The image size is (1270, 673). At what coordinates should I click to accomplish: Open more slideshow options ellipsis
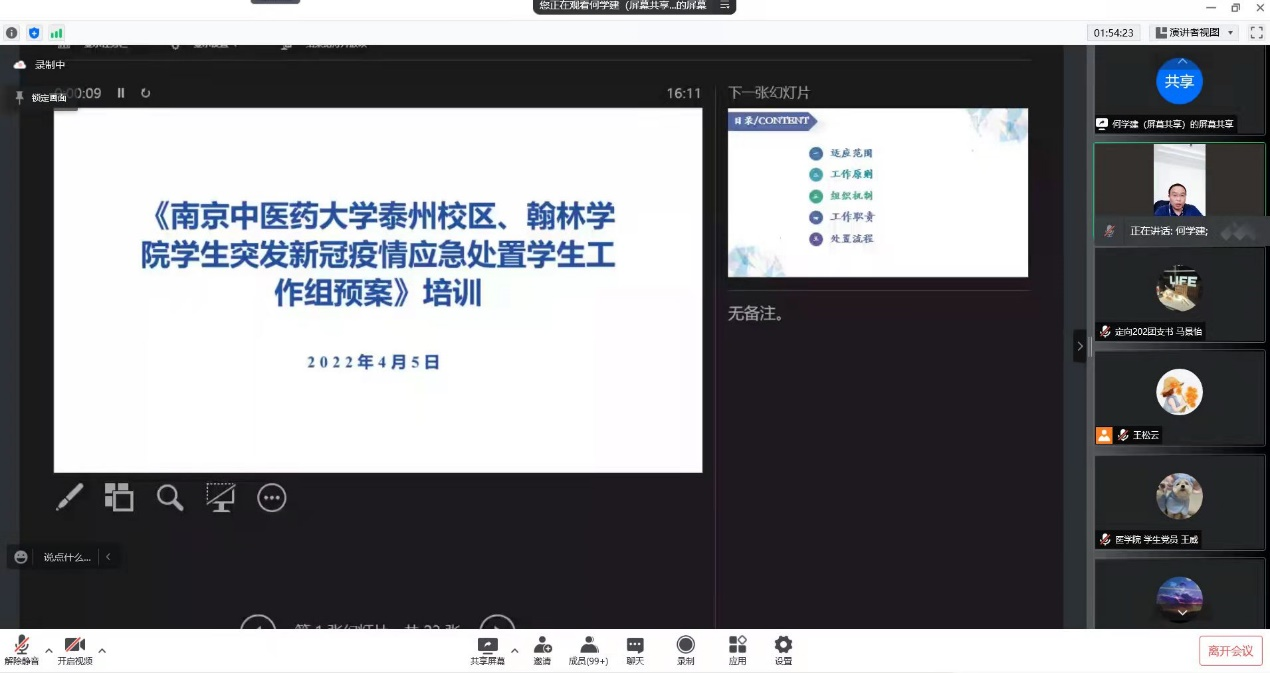pos(272,497)
